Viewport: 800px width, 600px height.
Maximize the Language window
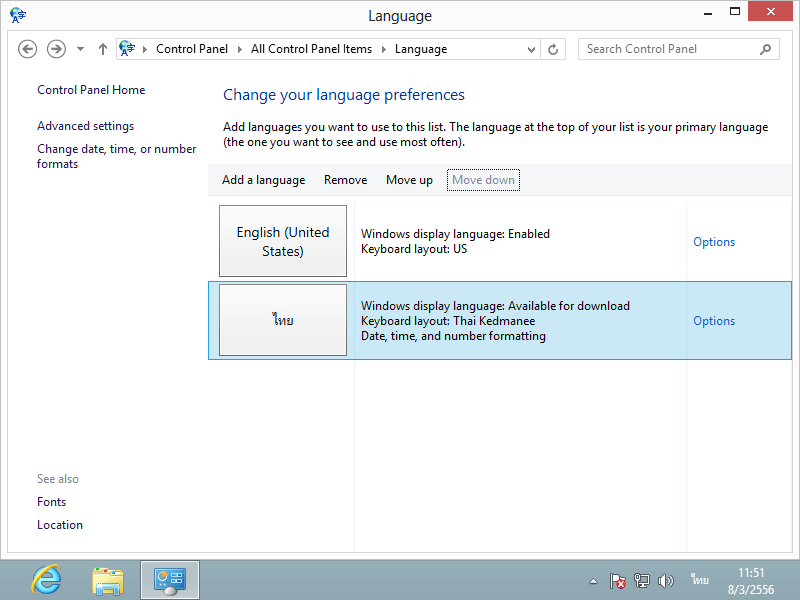click(735, 12)
